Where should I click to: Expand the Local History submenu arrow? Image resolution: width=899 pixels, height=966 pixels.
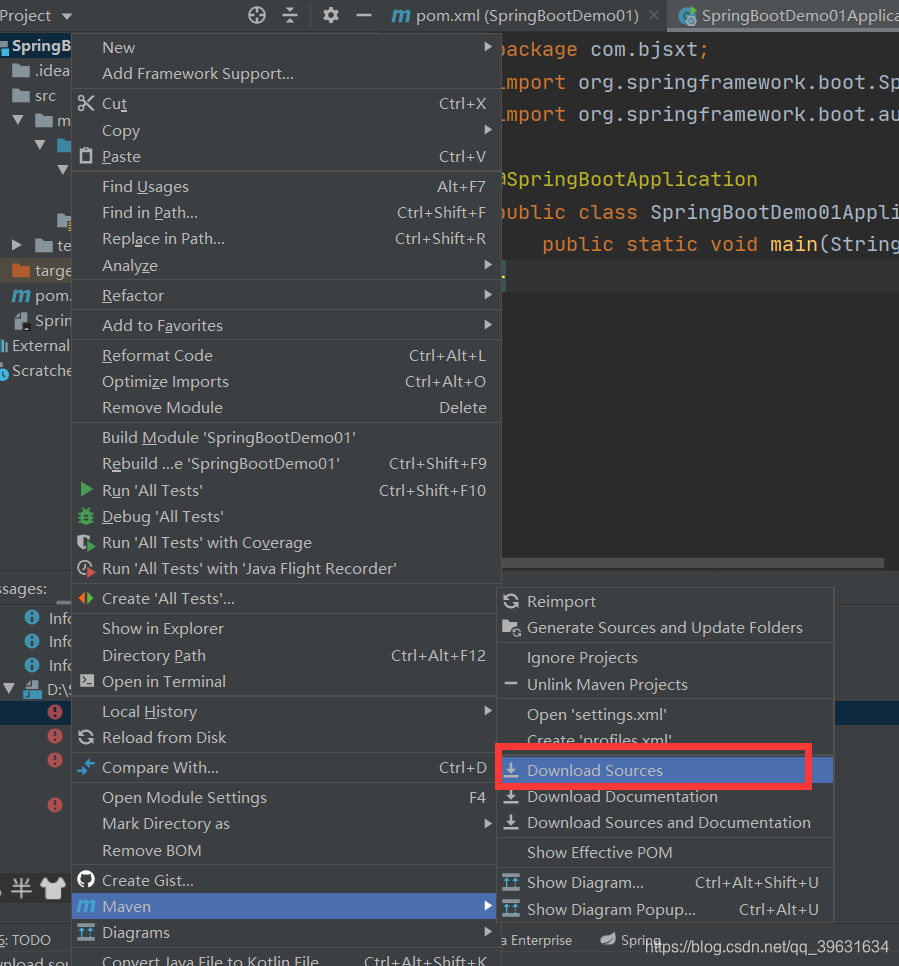[x=488, y=710]
